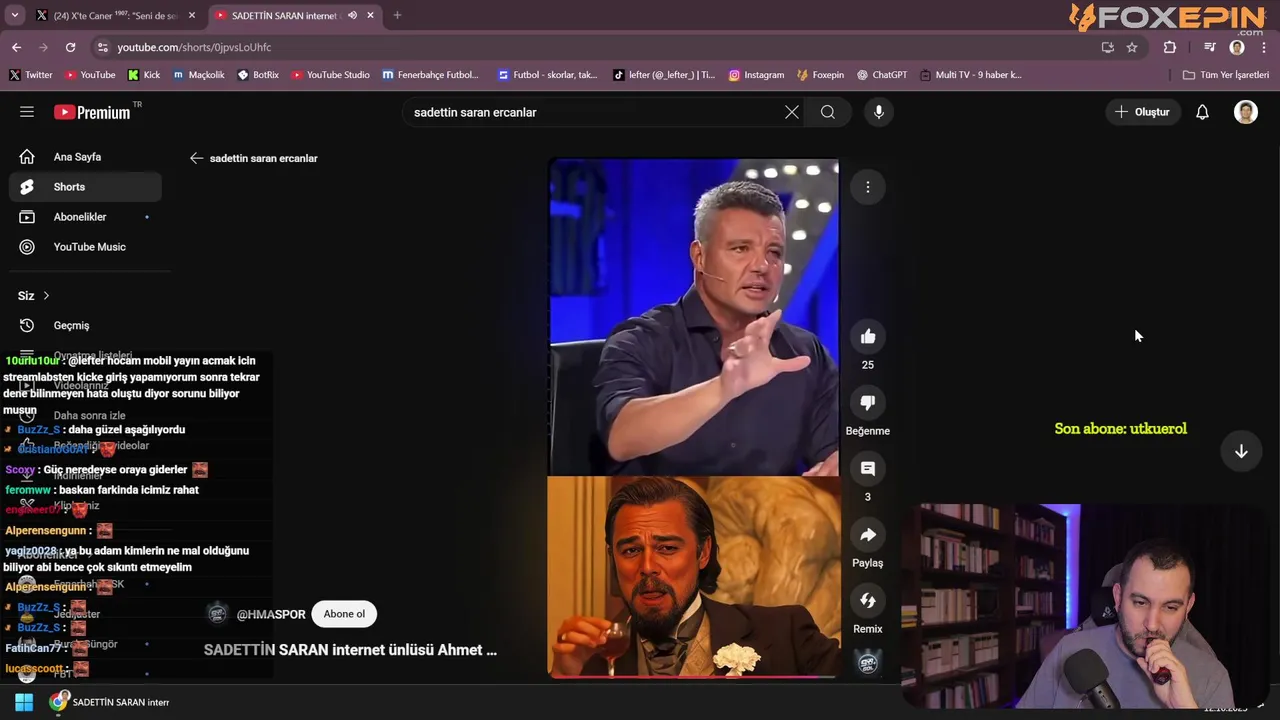Open the Short's sound thumbnail
Image resolution: width=1280 pixels, height=720 pixels.
[x=868, y=662]
